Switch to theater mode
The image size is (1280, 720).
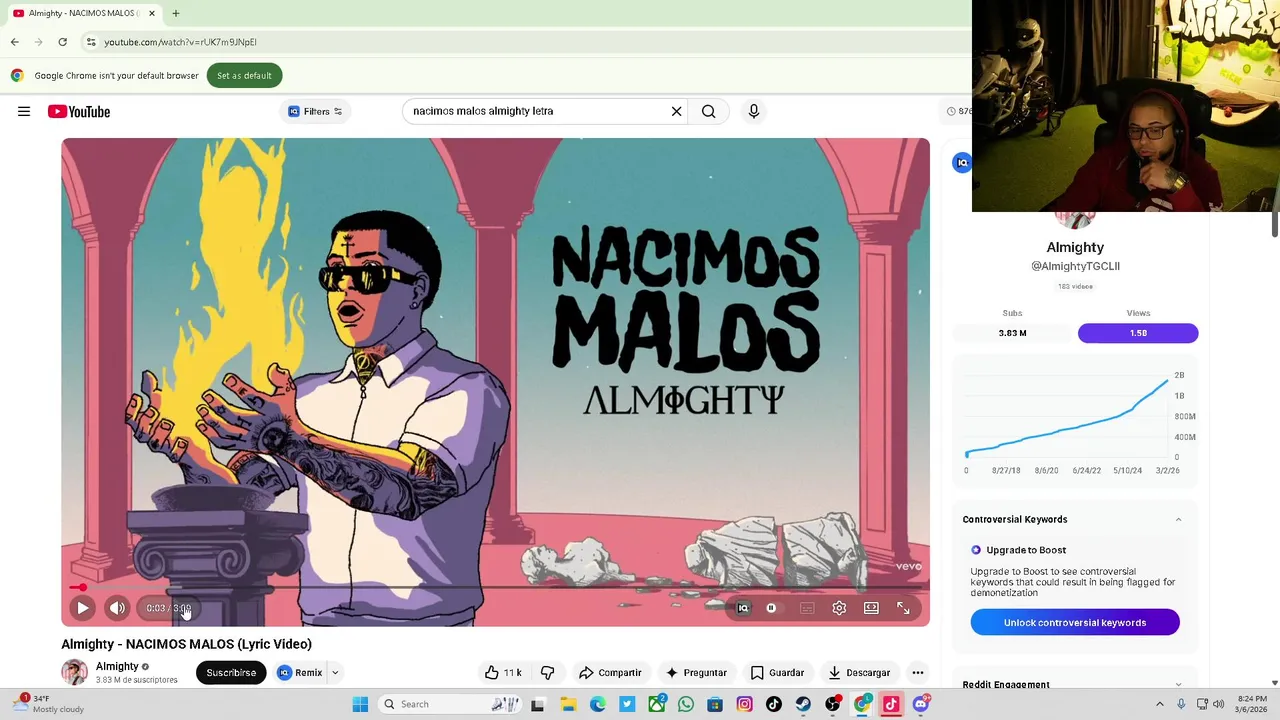coord(871,608)
